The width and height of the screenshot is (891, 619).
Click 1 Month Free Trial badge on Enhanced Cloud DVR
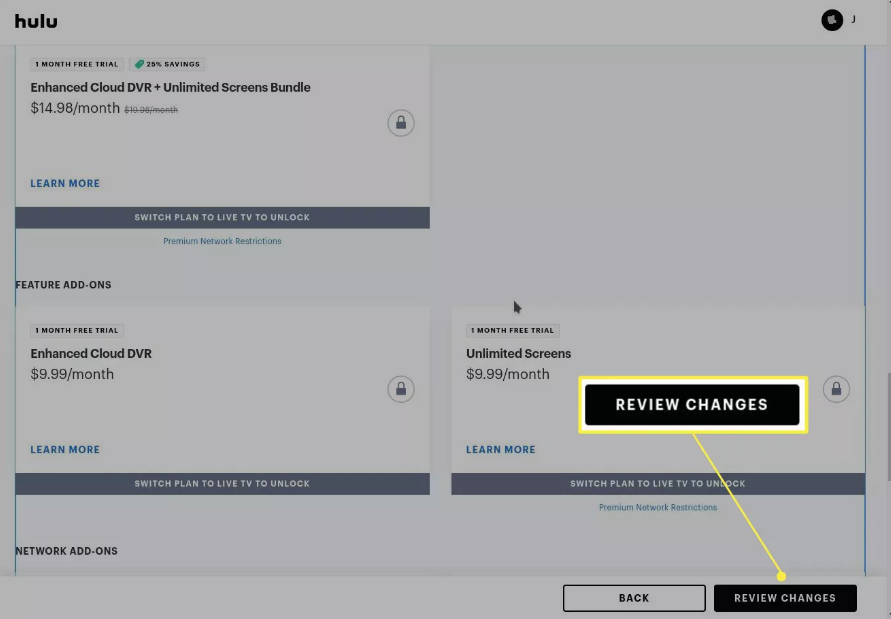77,330
